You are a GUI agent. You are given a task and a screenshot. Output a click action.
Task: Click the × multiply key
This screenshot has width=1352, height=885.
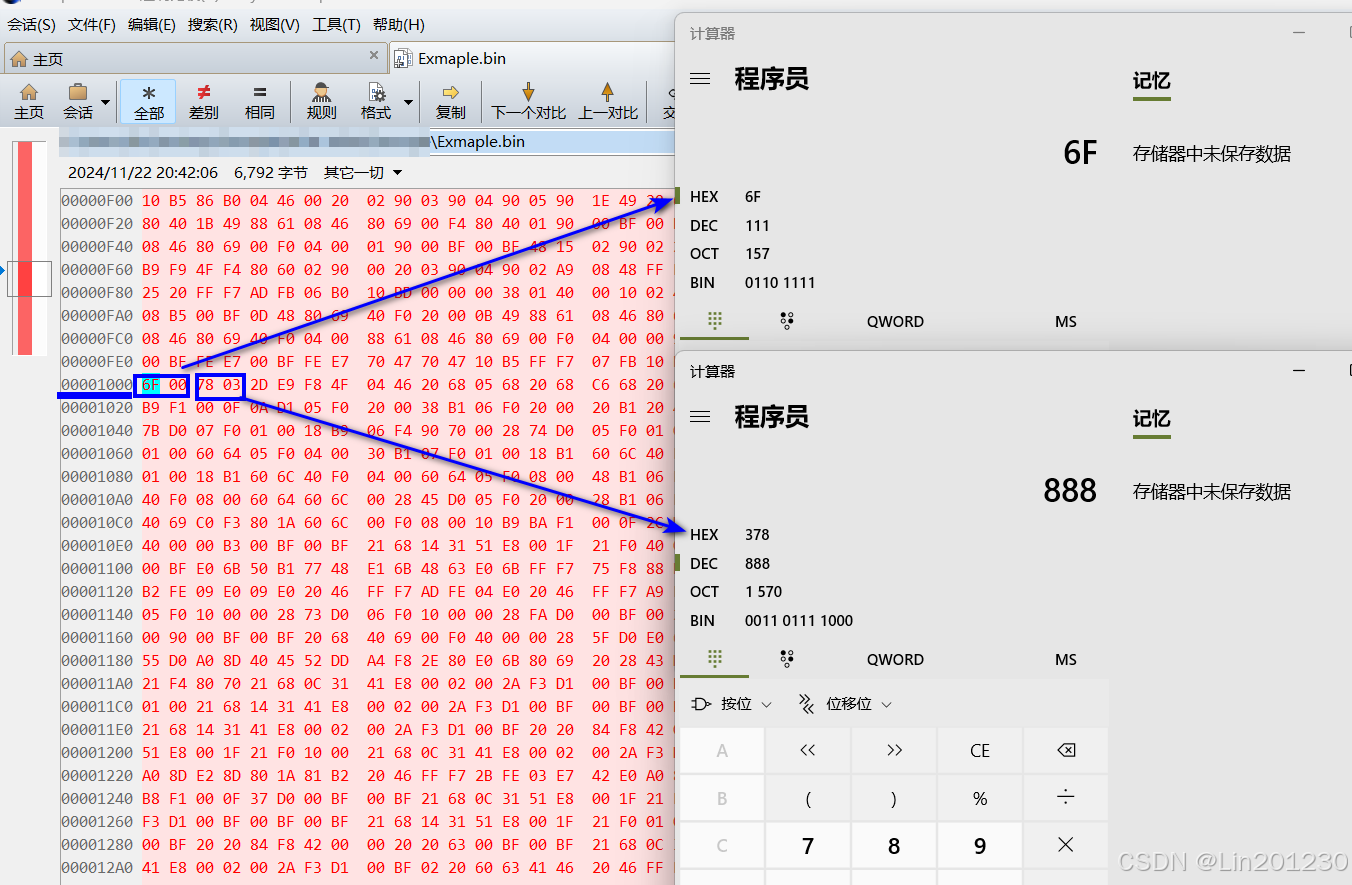tap(1066, 846)
